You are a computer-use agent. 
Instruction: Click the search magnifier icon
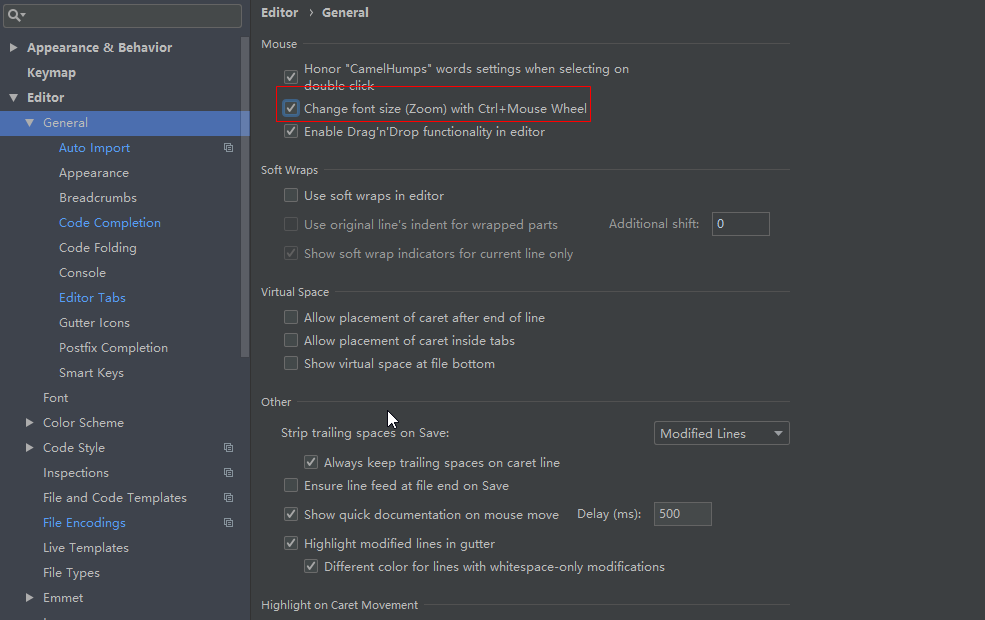tap(15, 15)
